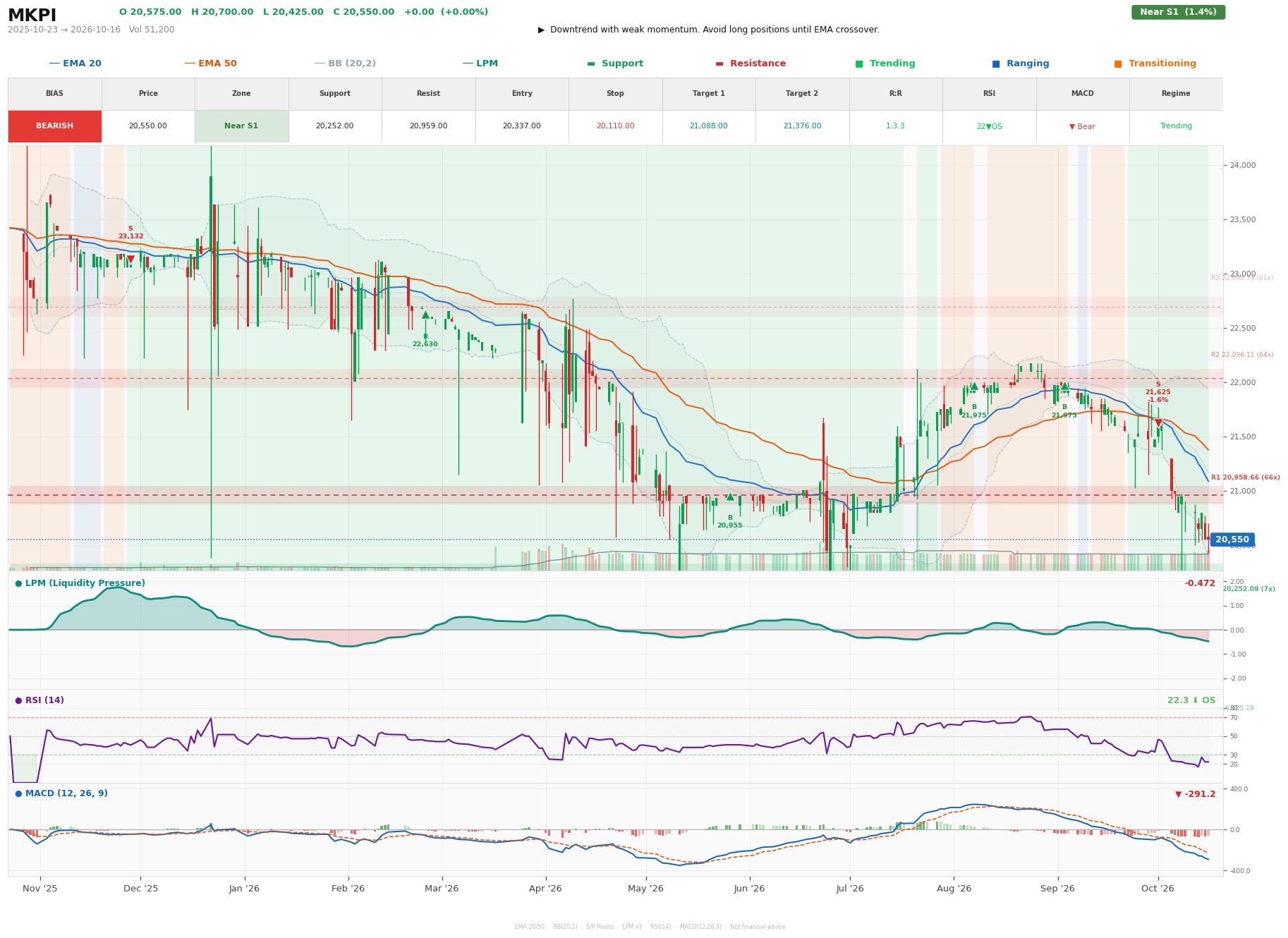The height and width of the screenshot is (938, 1288).
Task: Click the Target 1 value 21,088.00
Action: pos(708,126)
